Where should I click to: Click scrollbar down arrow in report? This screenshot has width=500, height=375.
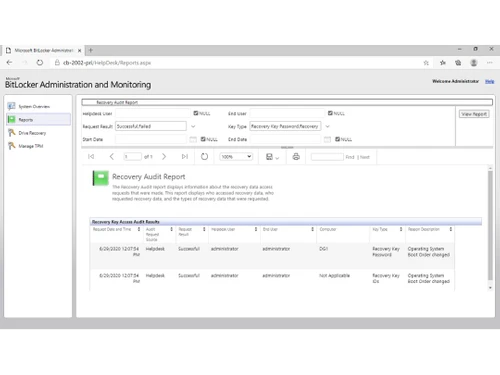click(x=490, y=288)
